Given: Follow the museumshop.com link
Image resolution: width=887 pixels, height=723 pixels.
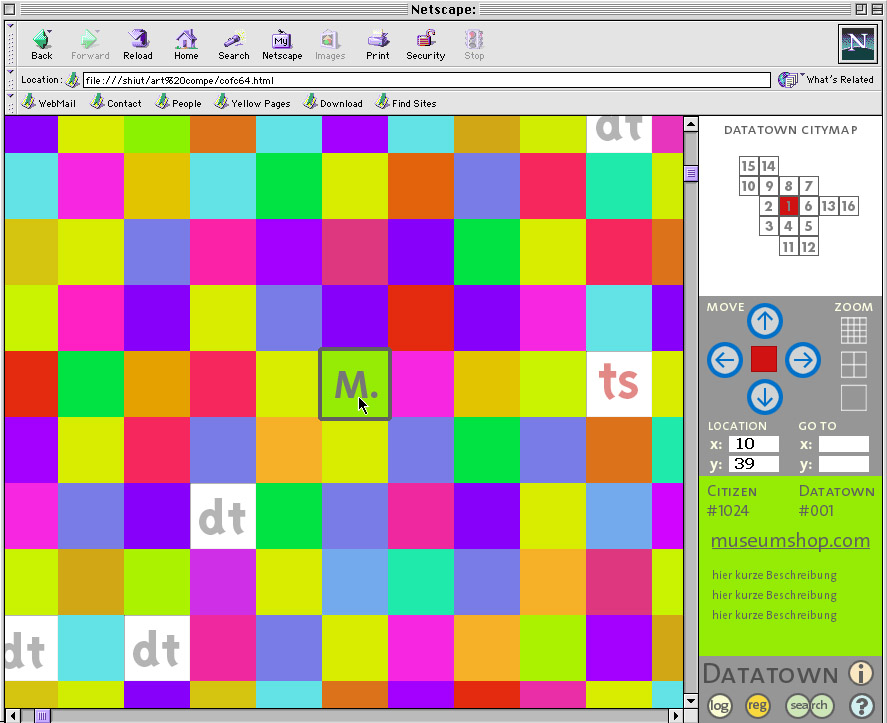Looking at the screenshot, I should (790, 541).
